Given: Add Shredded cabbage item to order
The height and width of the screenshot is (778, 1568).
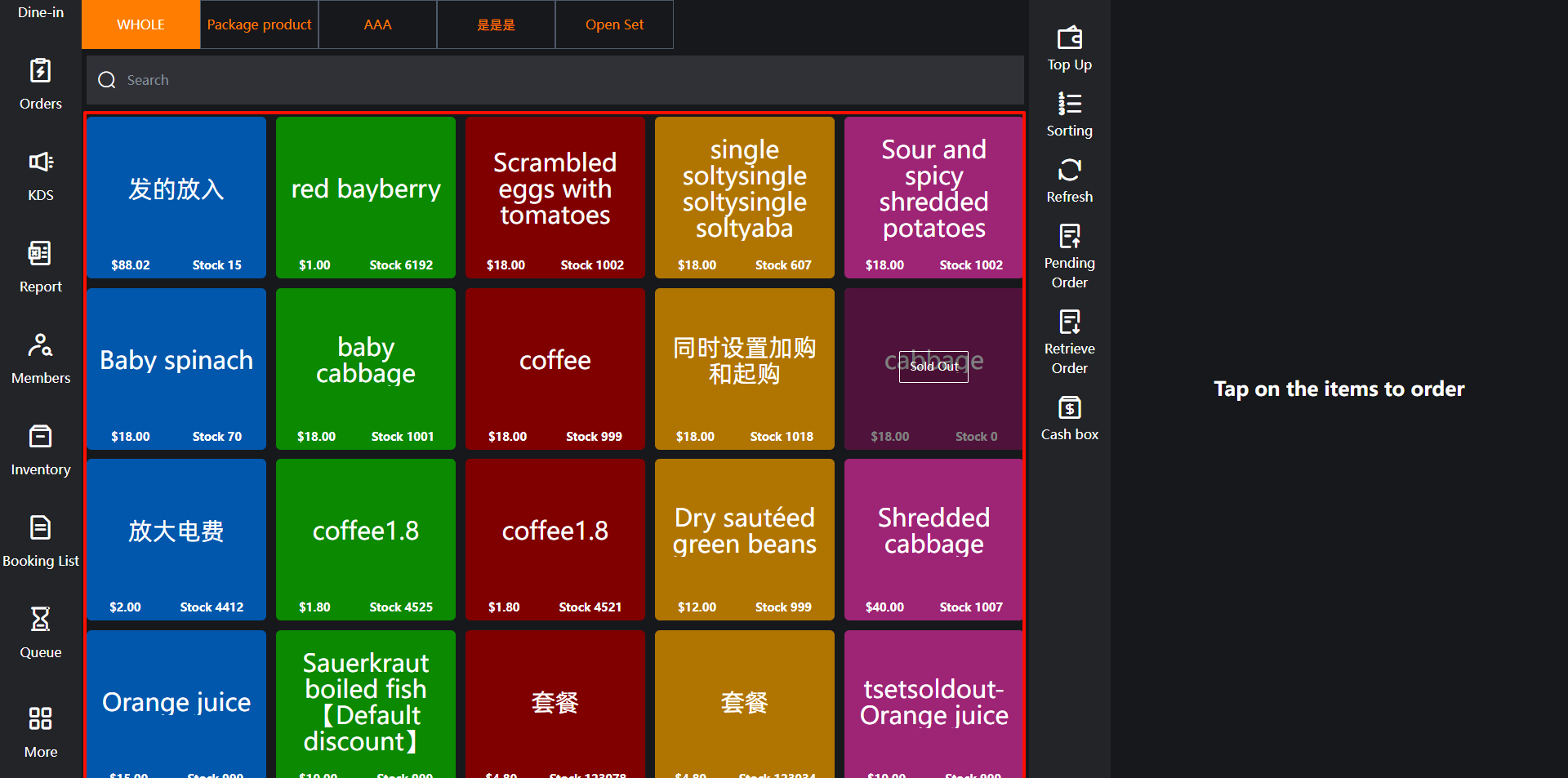Looking at the screenshot, I should 933,539.
